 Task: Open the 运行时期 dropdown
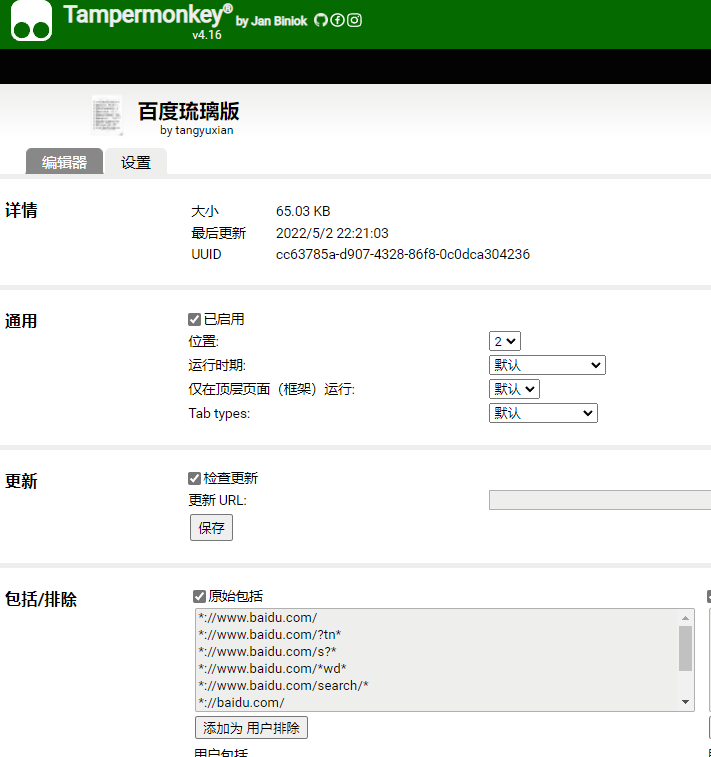[x=547, y=365]
